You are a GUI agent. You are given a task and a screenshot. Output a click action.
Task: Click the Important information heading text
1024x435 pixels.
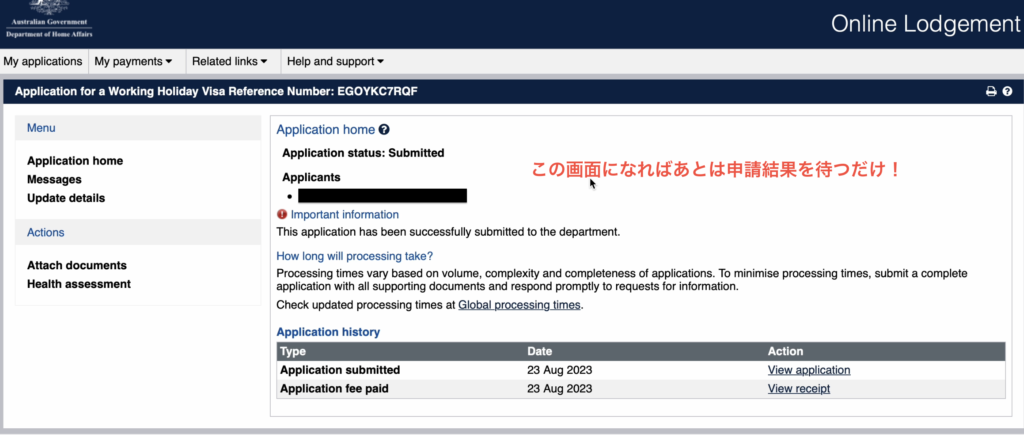coord(345,215)
